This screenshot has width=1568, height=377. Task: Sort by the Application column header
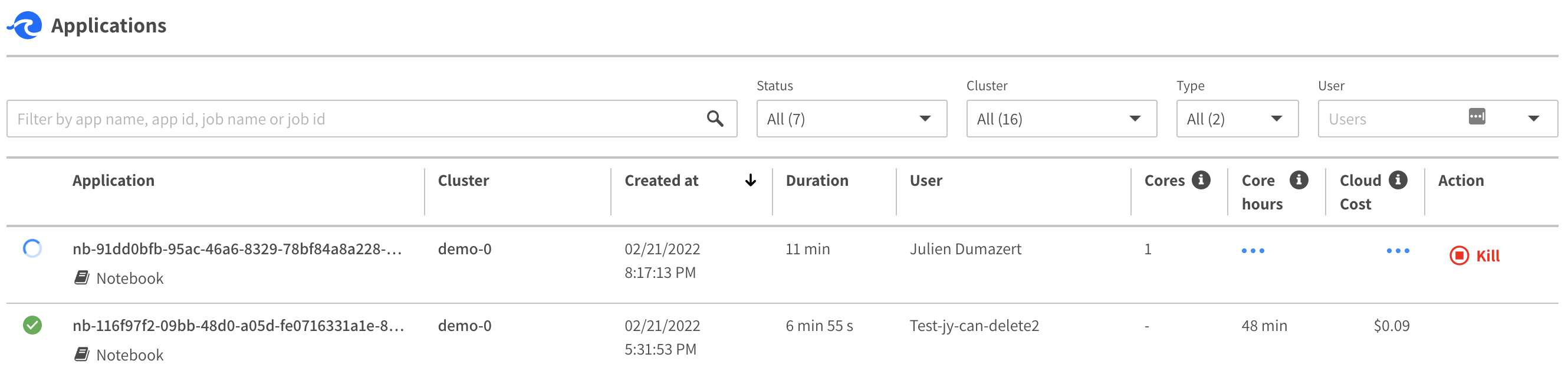[x=113, y=181]
